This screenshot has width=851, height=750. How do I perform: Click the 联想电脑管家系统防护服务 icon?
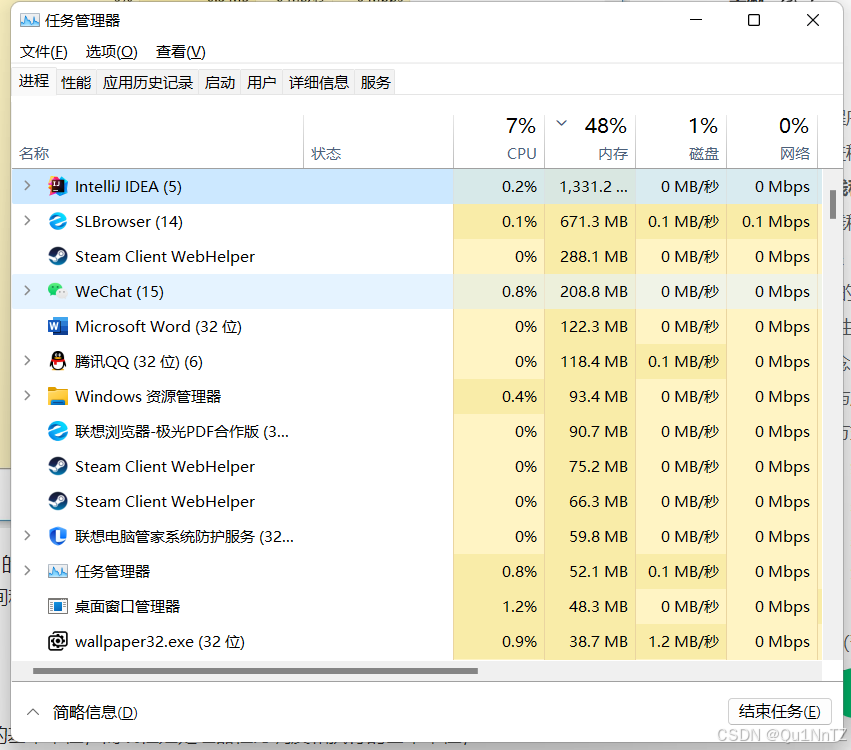coord(58,536)
